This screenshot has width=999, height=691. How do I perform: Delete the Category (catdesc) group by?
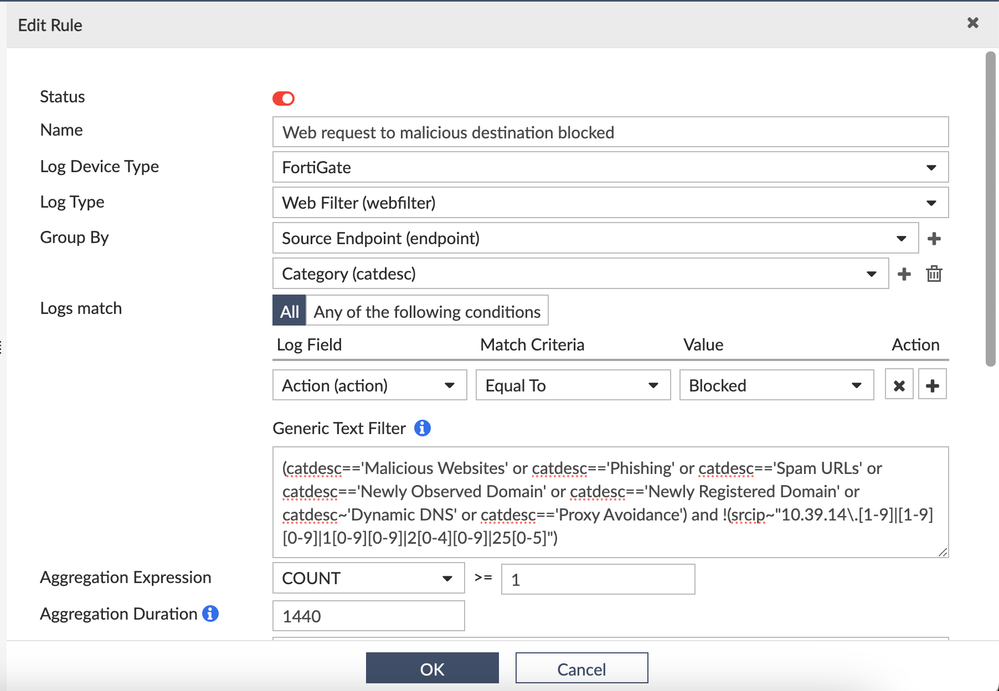click(934, 274)
